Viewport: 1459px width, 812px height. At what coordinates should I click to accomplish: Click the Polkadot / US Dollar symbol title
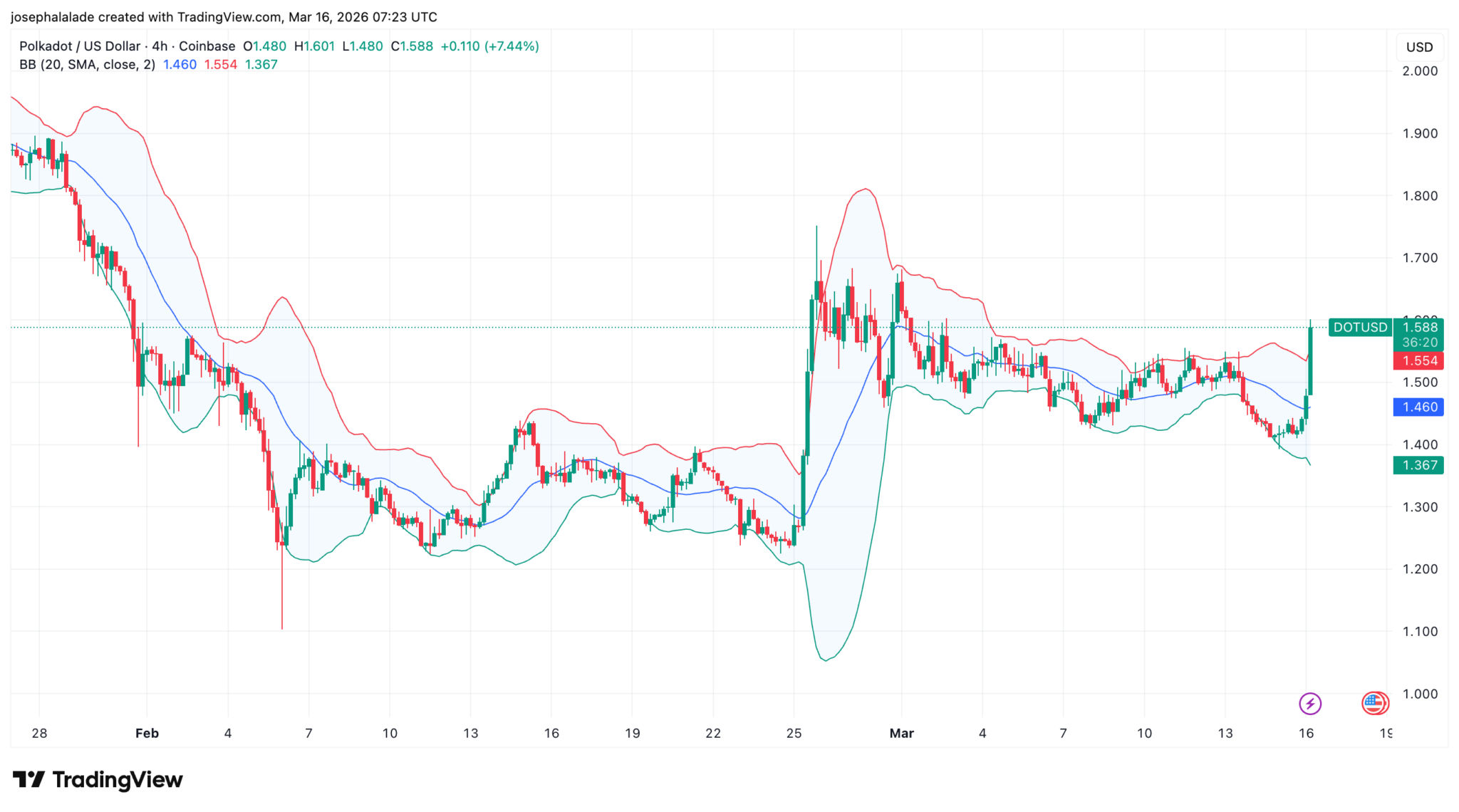pyautogui.click(x=80, y=46)
